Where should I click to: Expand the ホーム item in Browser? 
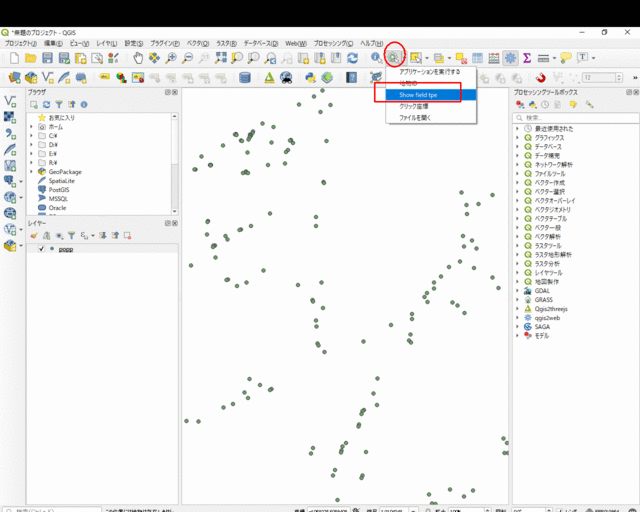tap(31, 127)
